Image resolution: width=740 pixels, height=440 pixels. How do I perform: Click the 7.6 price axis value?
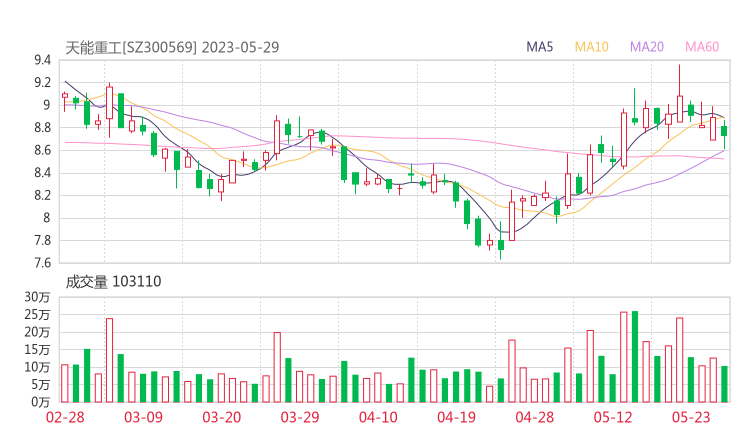(42, 263)
